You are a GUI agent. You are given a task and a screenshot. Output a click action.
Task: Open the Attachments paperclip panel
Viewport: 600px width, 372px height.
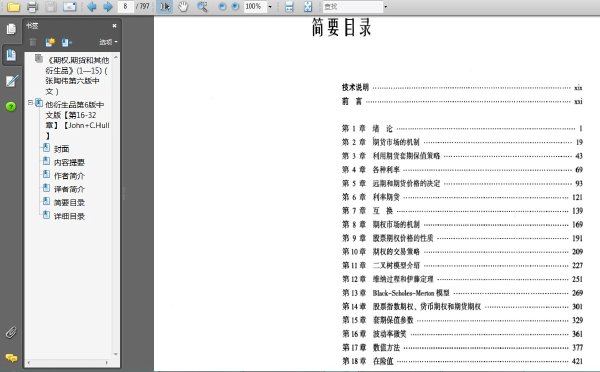pos(11,333)
